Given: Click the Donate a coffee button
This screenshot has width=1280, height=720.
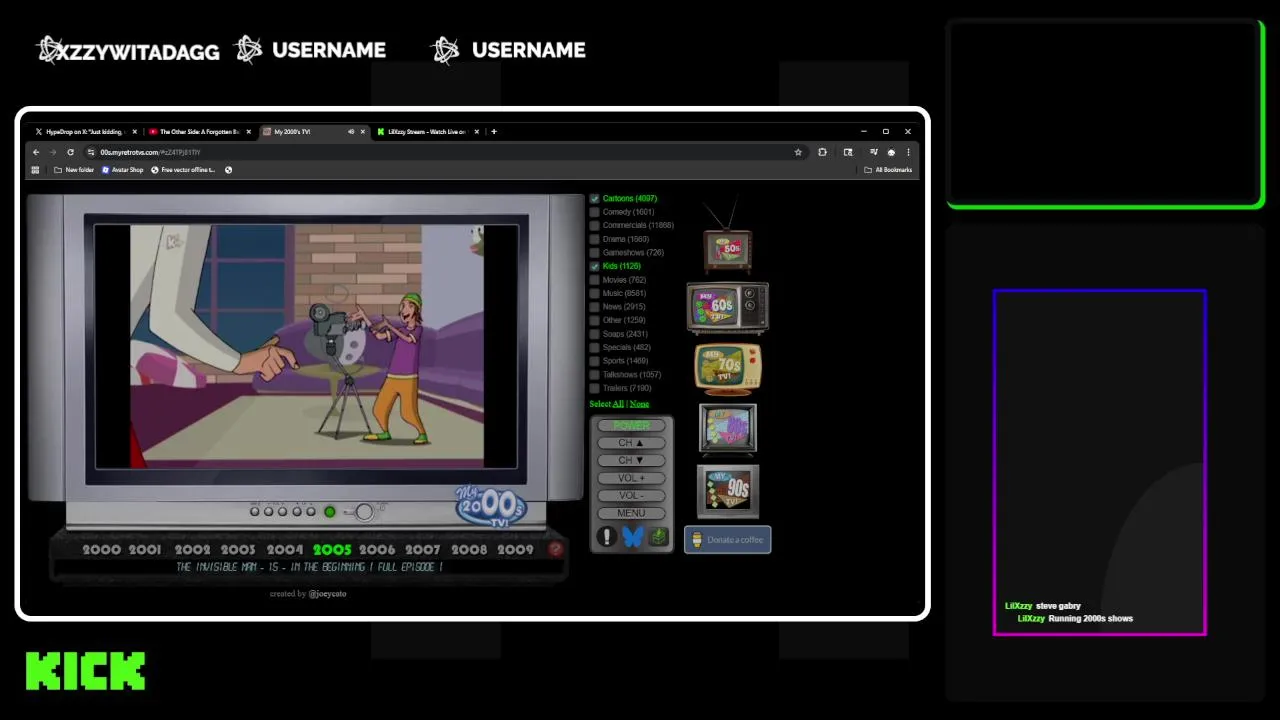Looking at the screenshot, I should click(727, 540).
